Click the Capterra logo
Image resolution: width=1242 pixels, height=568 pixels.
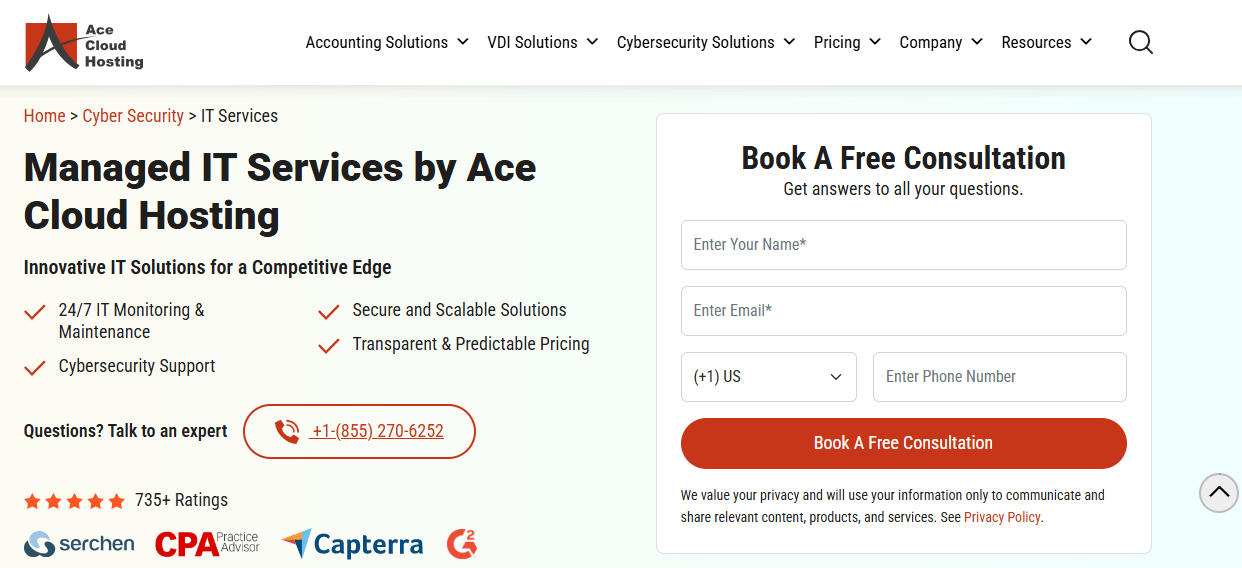[352, 544]
